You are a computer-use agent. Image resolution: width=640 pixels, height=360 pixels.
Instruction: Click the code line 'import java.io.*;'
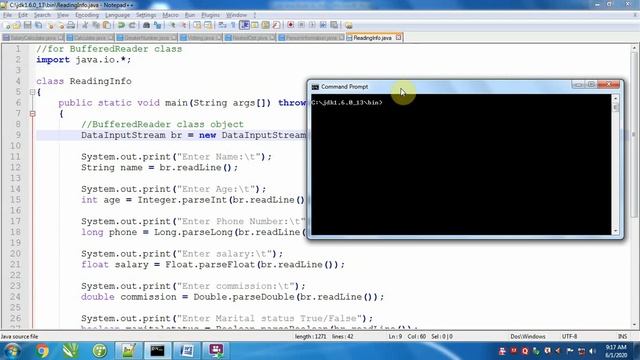coord(84,60)
